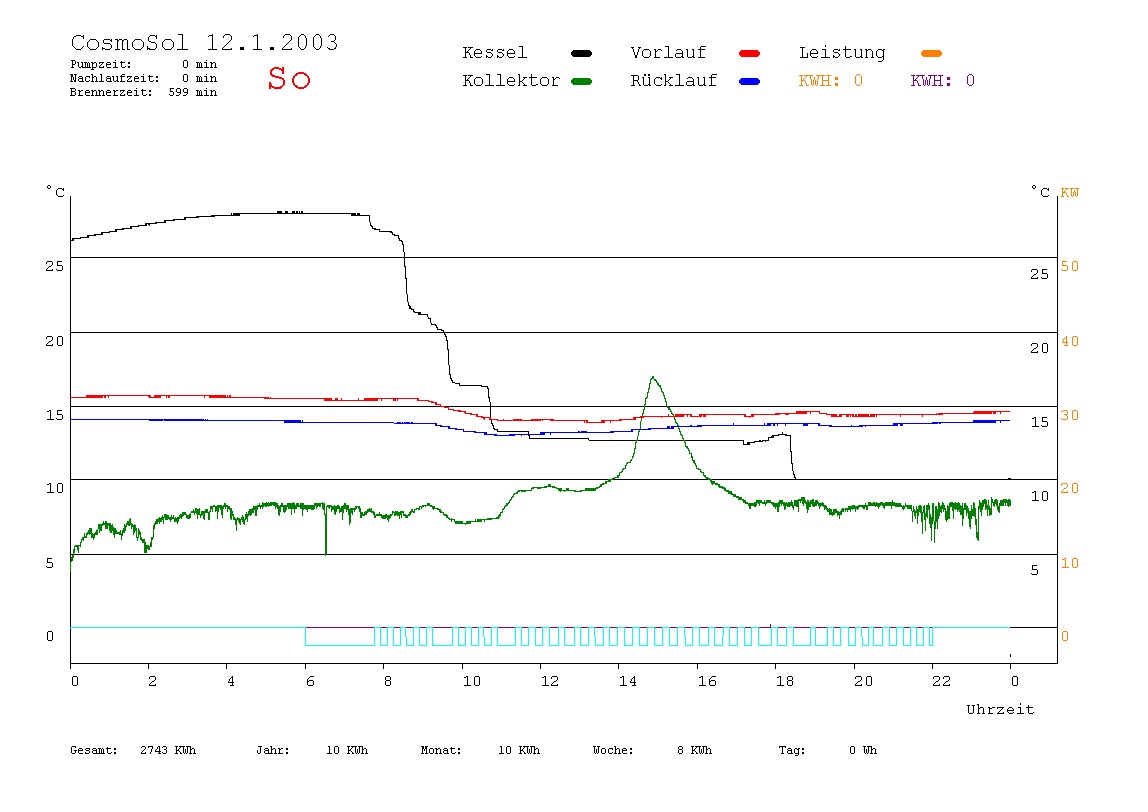The width and height of the screenshot is (1148, 812).
Task: Click the 25 on the right °C axis
Action: click(x=1039, y=275)
